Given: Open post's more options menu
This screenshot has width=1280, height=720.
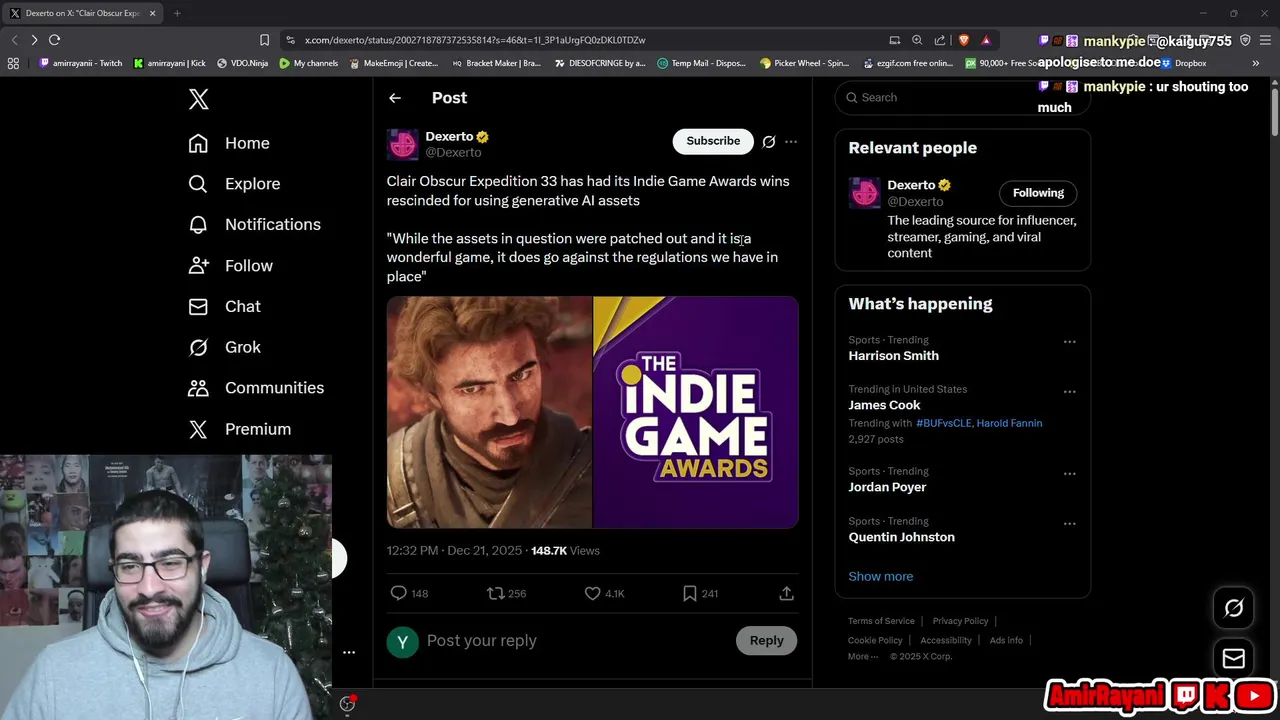Looking at the screenshot, I should [791, 142].
